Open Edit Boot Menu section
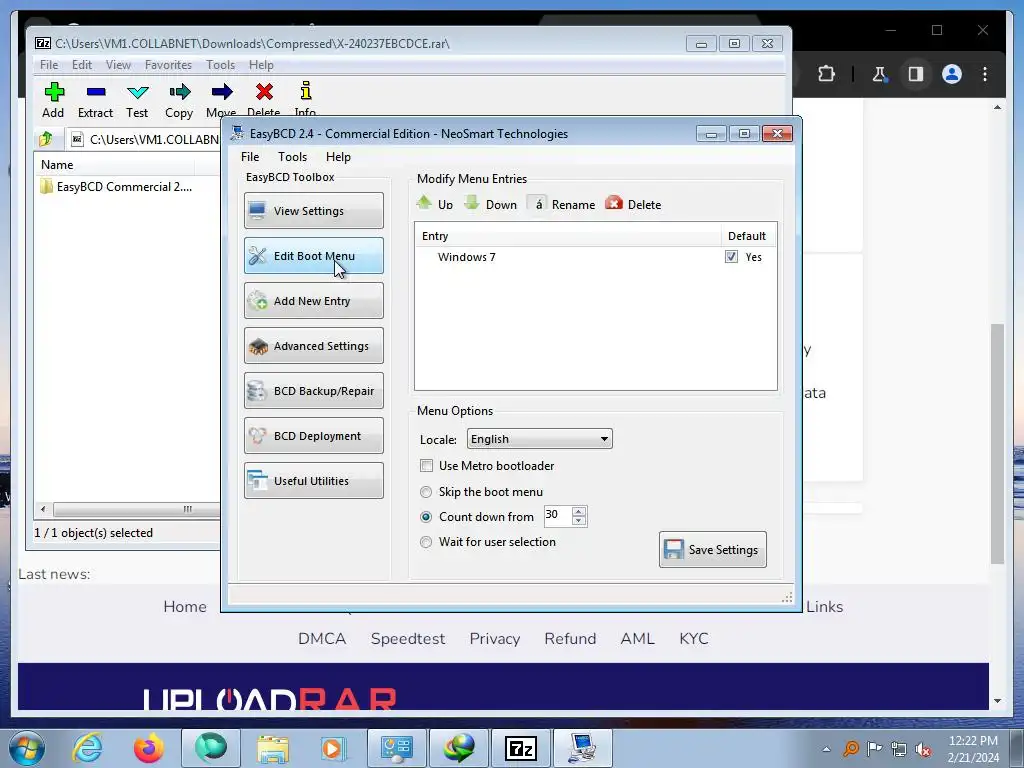This screenshot has height=768, width=1024. [313, 255]
